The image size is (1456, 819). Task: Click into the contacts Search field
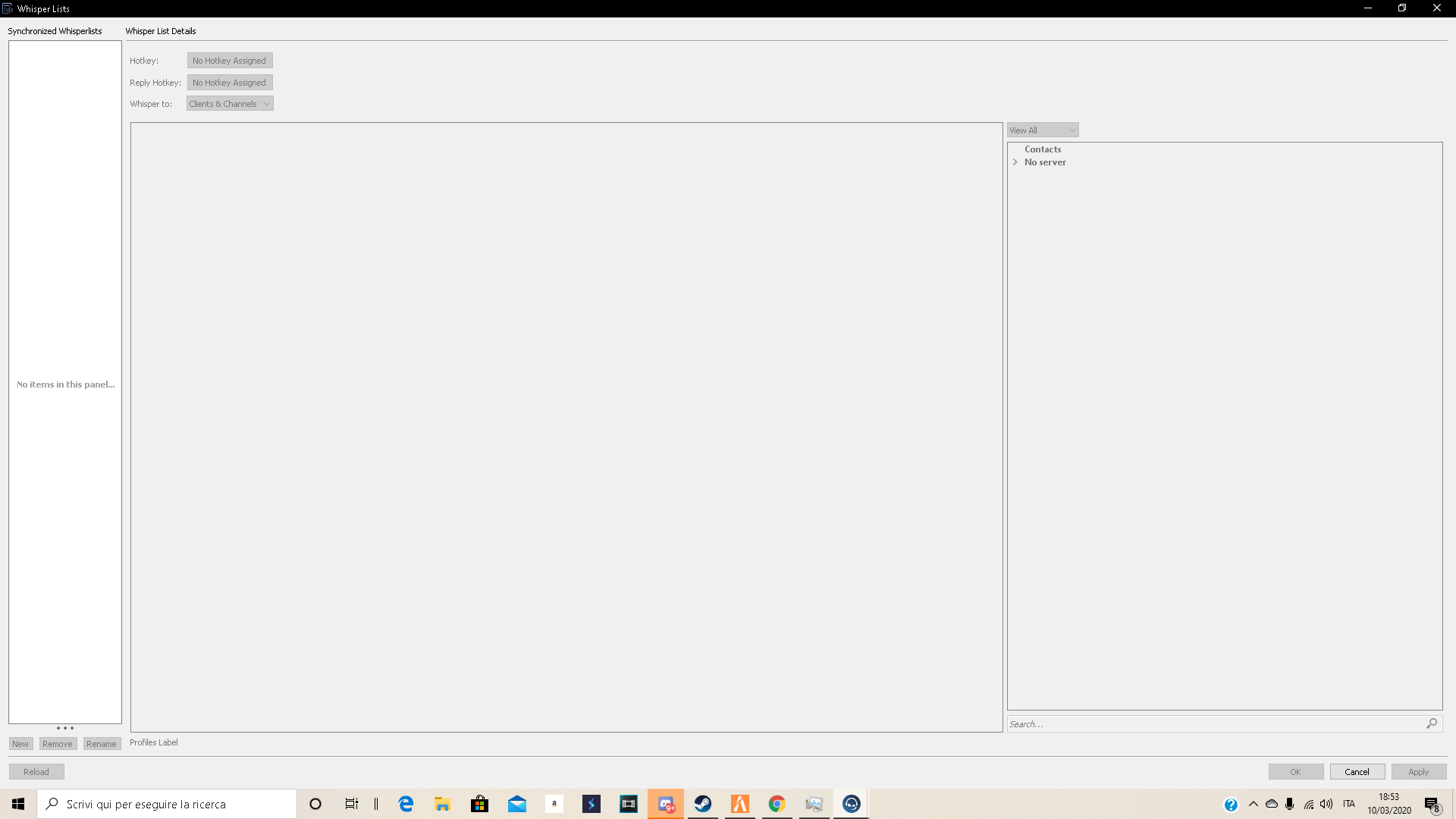point(1213,724)
